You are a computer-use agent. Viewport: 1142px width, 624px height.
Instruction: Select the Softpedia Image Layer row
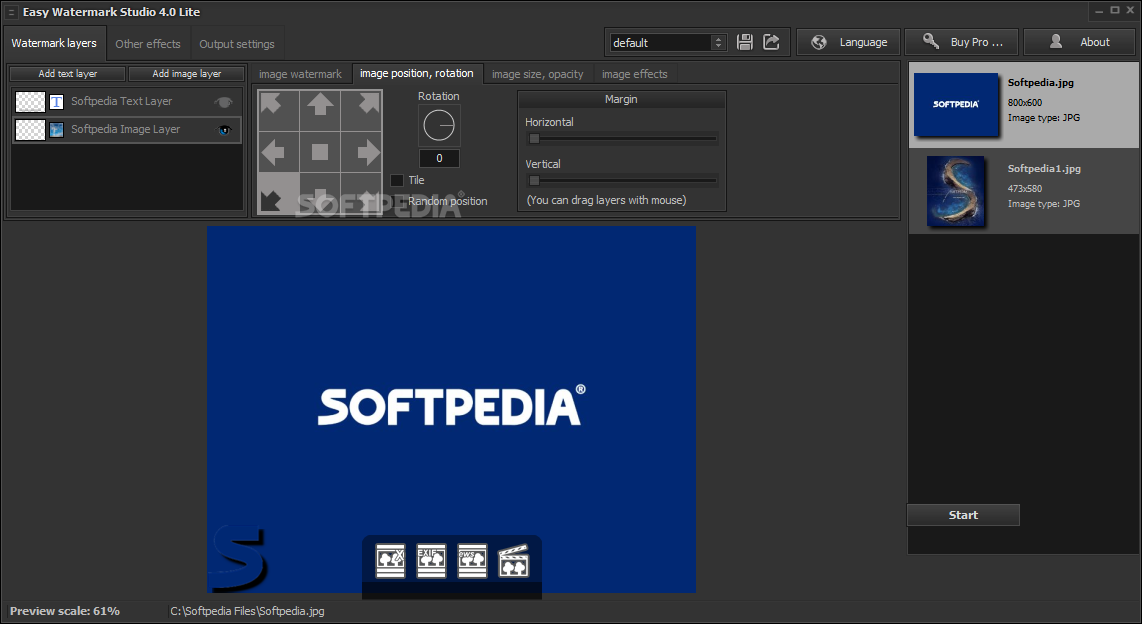tap(127, 130)
